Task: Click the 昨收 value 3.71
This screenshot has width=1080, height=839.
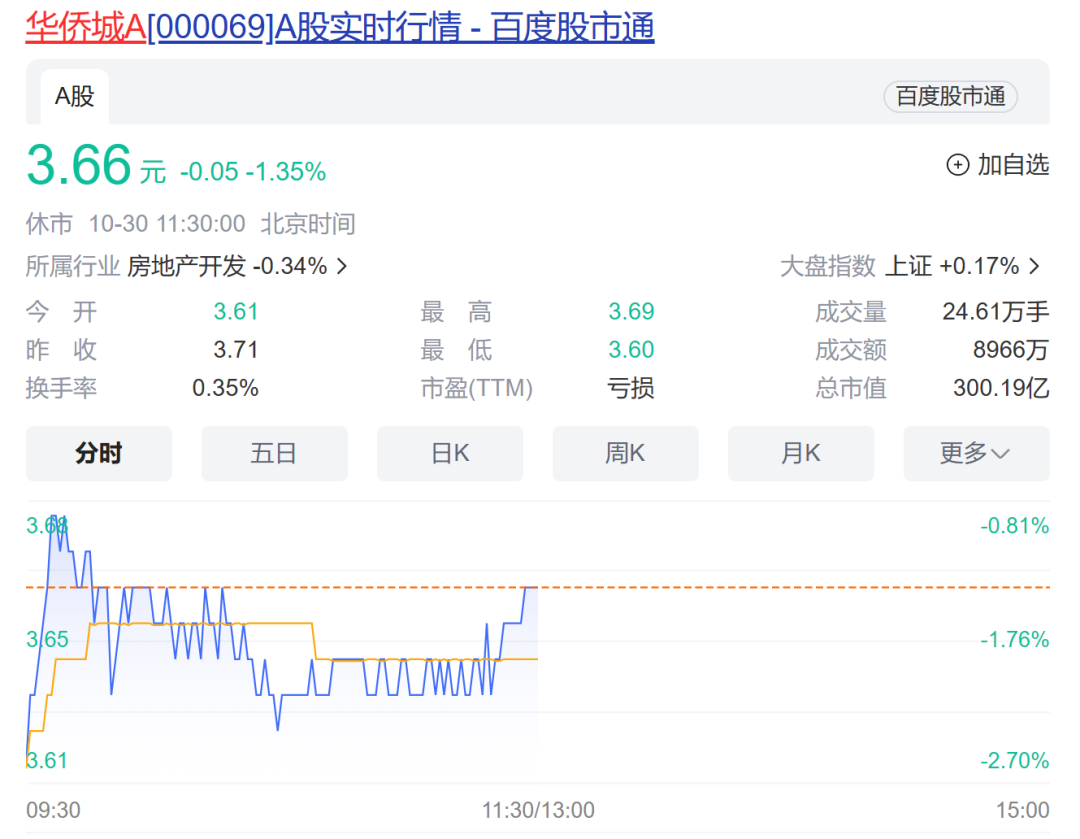Action: pos(236,350)
